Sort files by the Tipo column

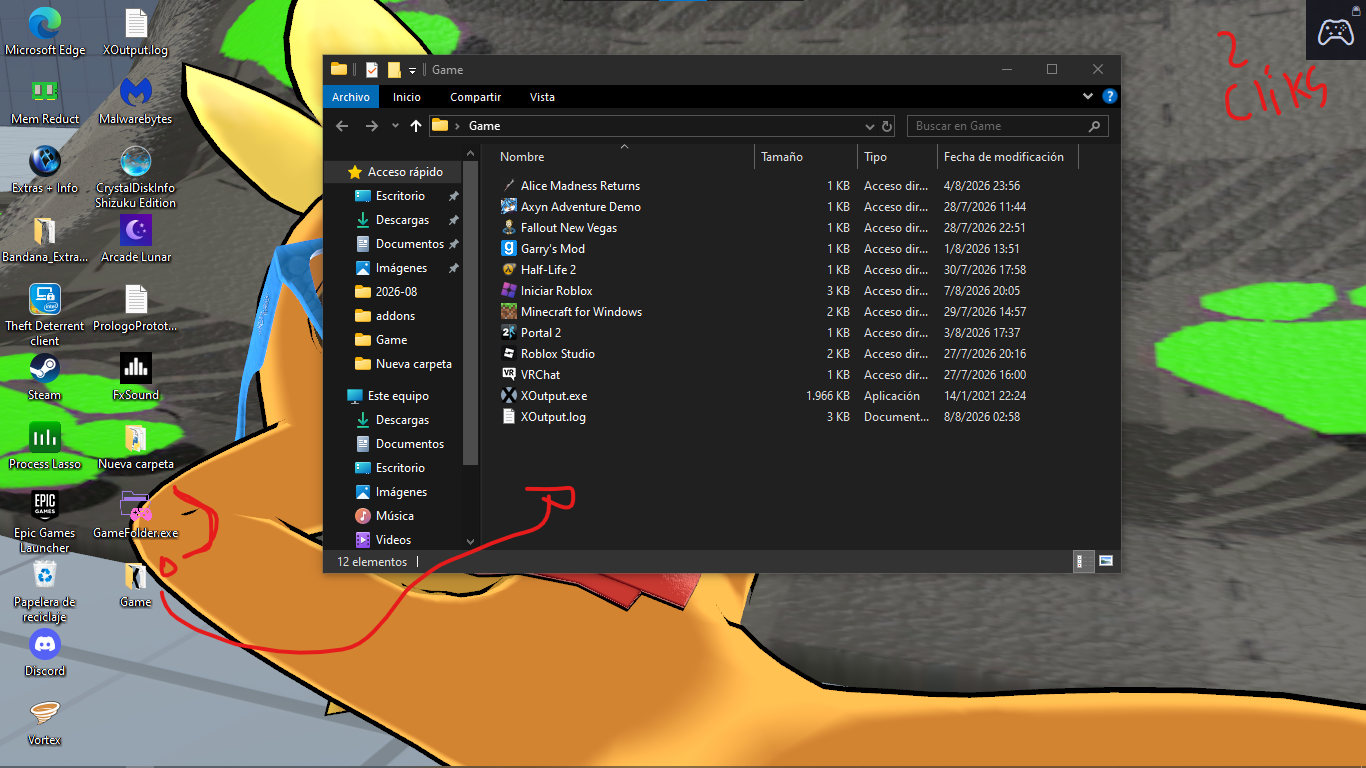coord(897,157)
